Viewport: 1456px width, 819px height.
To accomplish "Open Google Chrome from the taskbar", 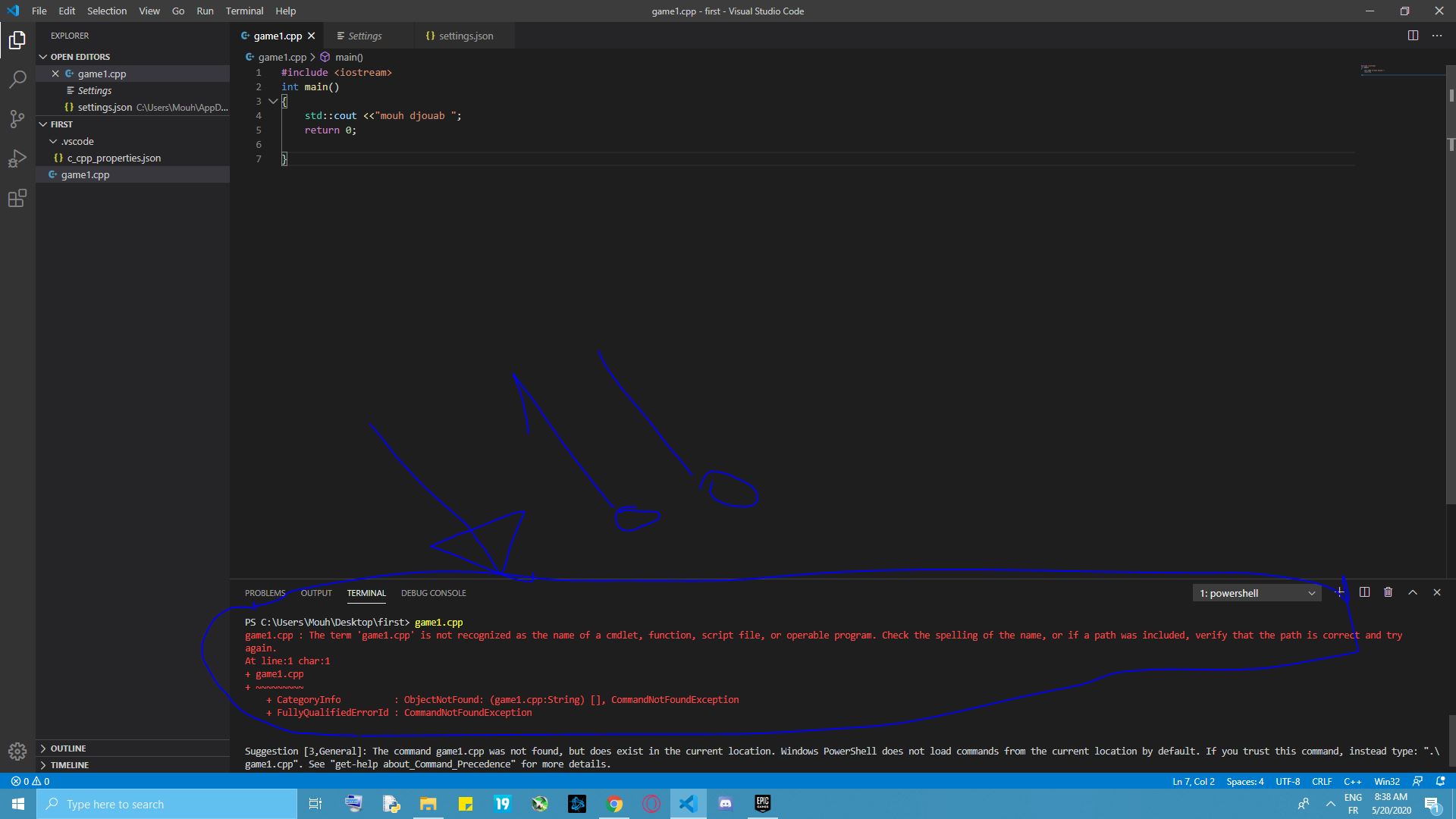I will pyautogui.click(x=614, y=804).
